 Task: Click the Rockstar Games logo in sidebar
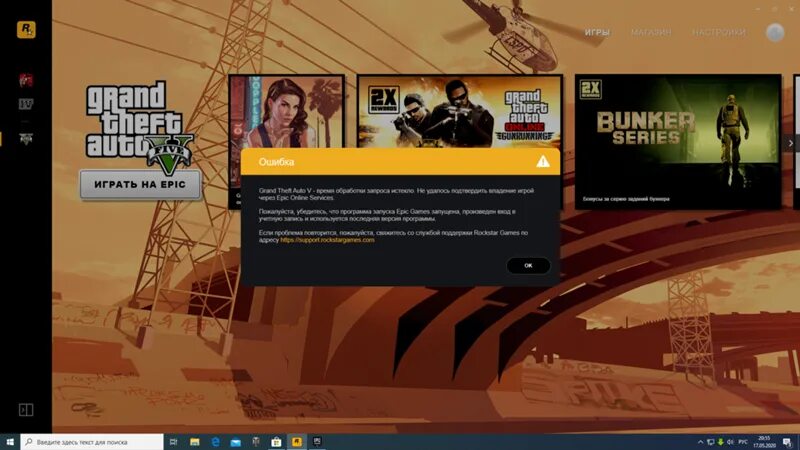26,30
